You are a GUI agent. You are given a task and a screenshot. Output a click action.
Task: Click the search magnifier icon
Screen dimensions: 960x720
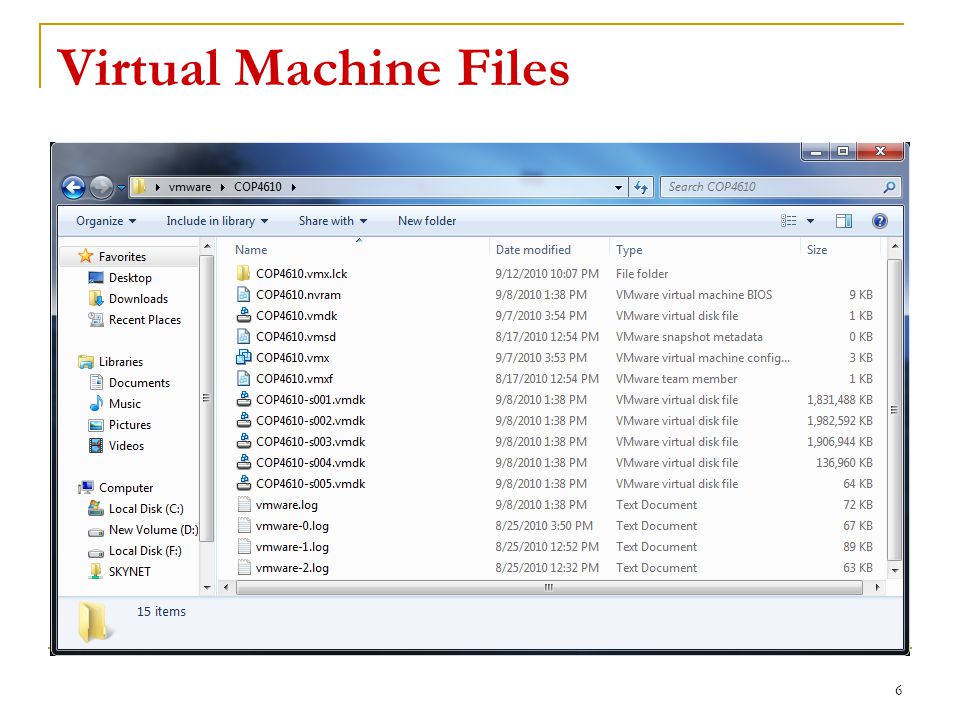[x=890, y=187]
